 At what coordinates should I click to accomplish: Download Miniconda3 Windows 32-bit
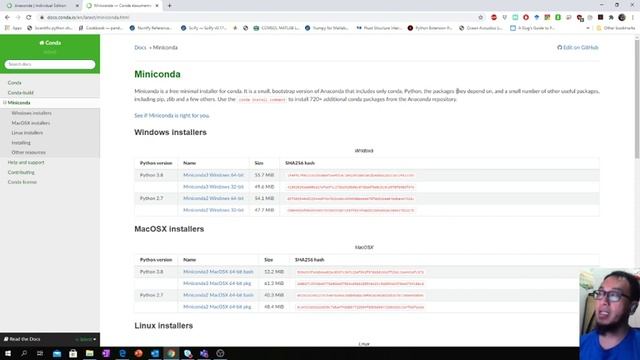(213, 187)
